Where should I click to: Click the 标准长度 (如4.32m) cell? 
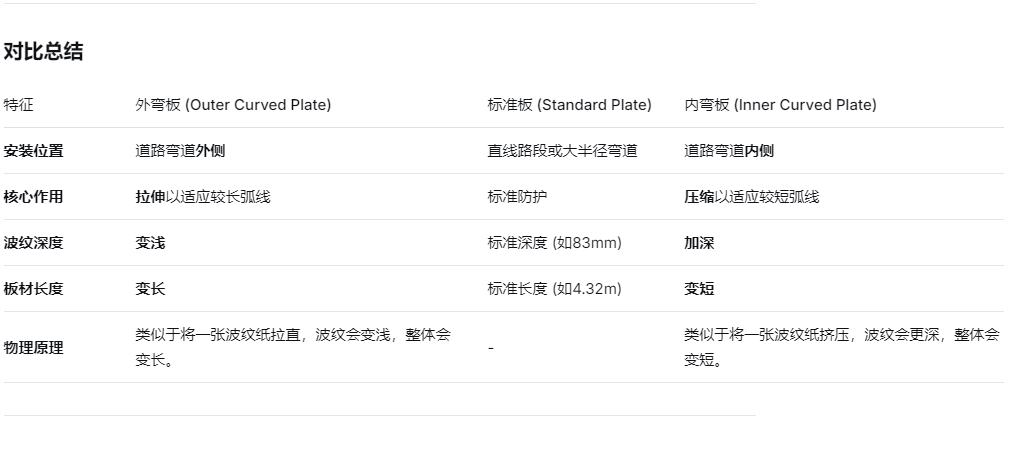pyautogui.click(x=554, y=289)
